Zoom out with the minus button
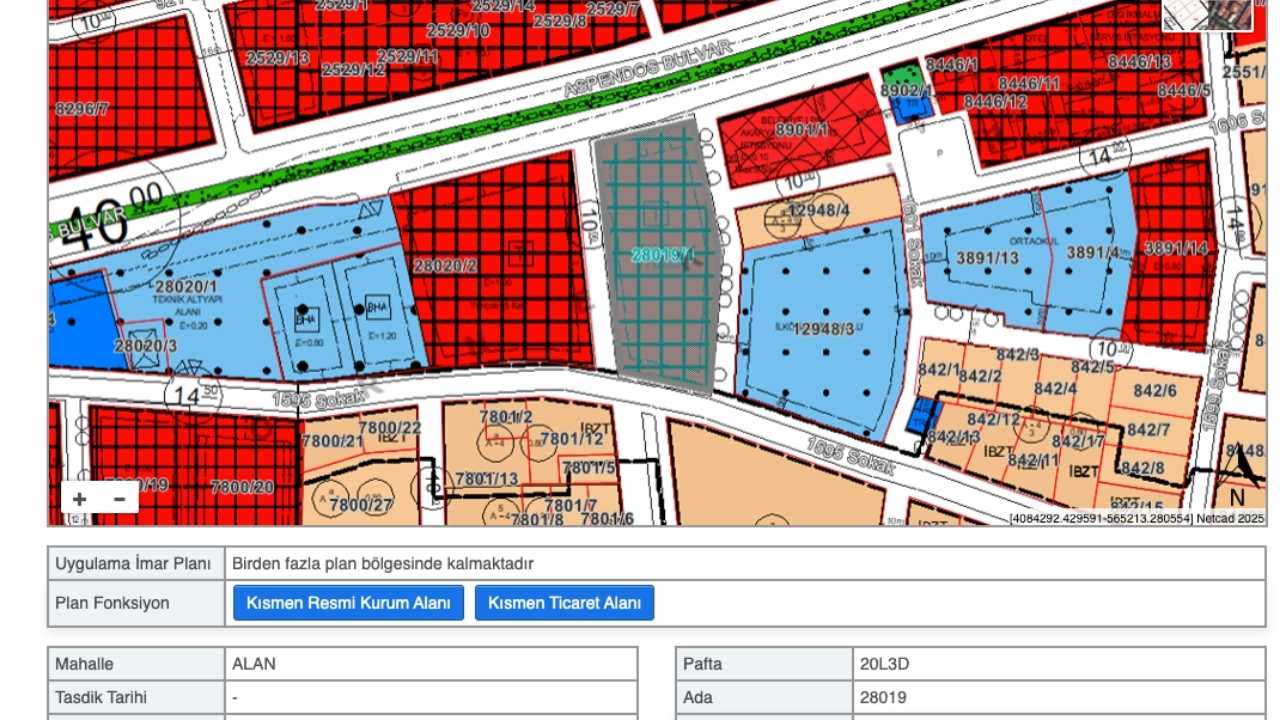Viewport: 1280px width, 720px height. click(119, 498)
